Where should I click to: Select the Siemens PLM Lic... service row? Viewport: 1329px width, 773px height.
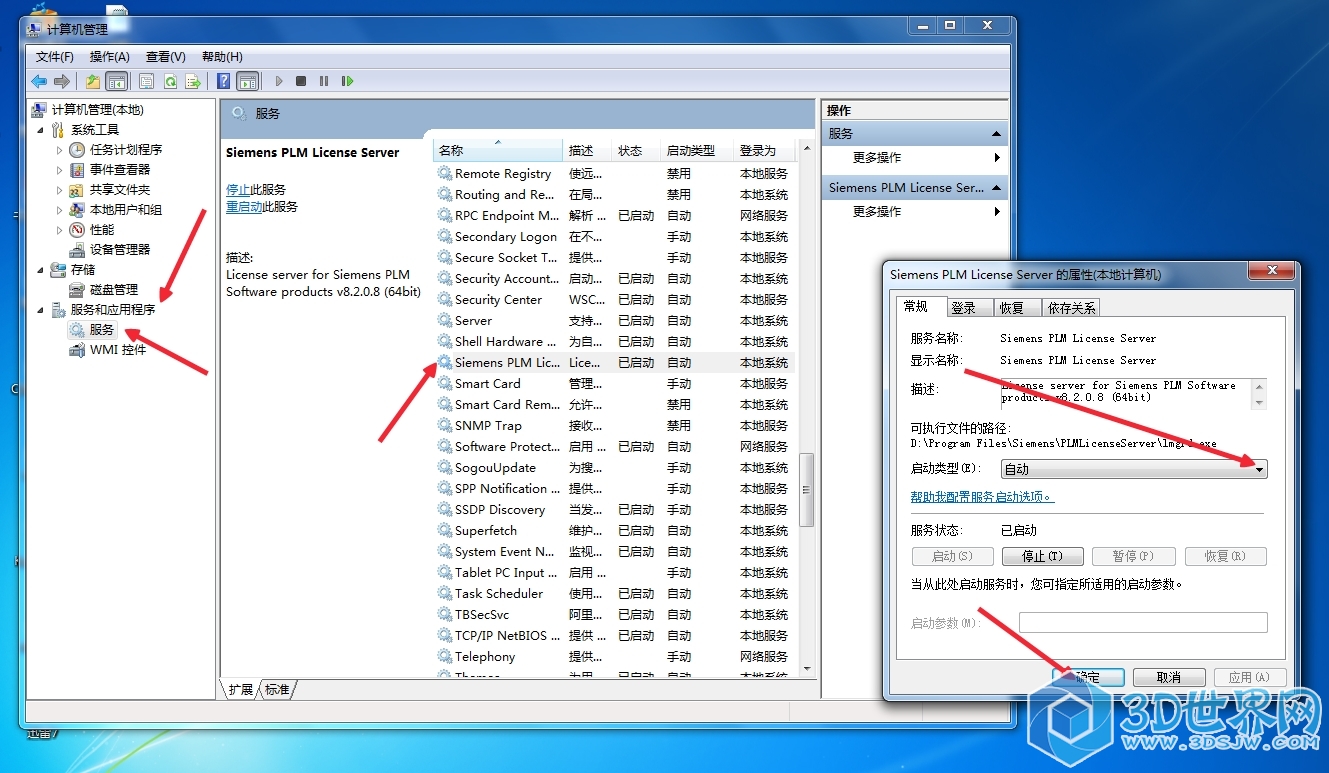614,363
